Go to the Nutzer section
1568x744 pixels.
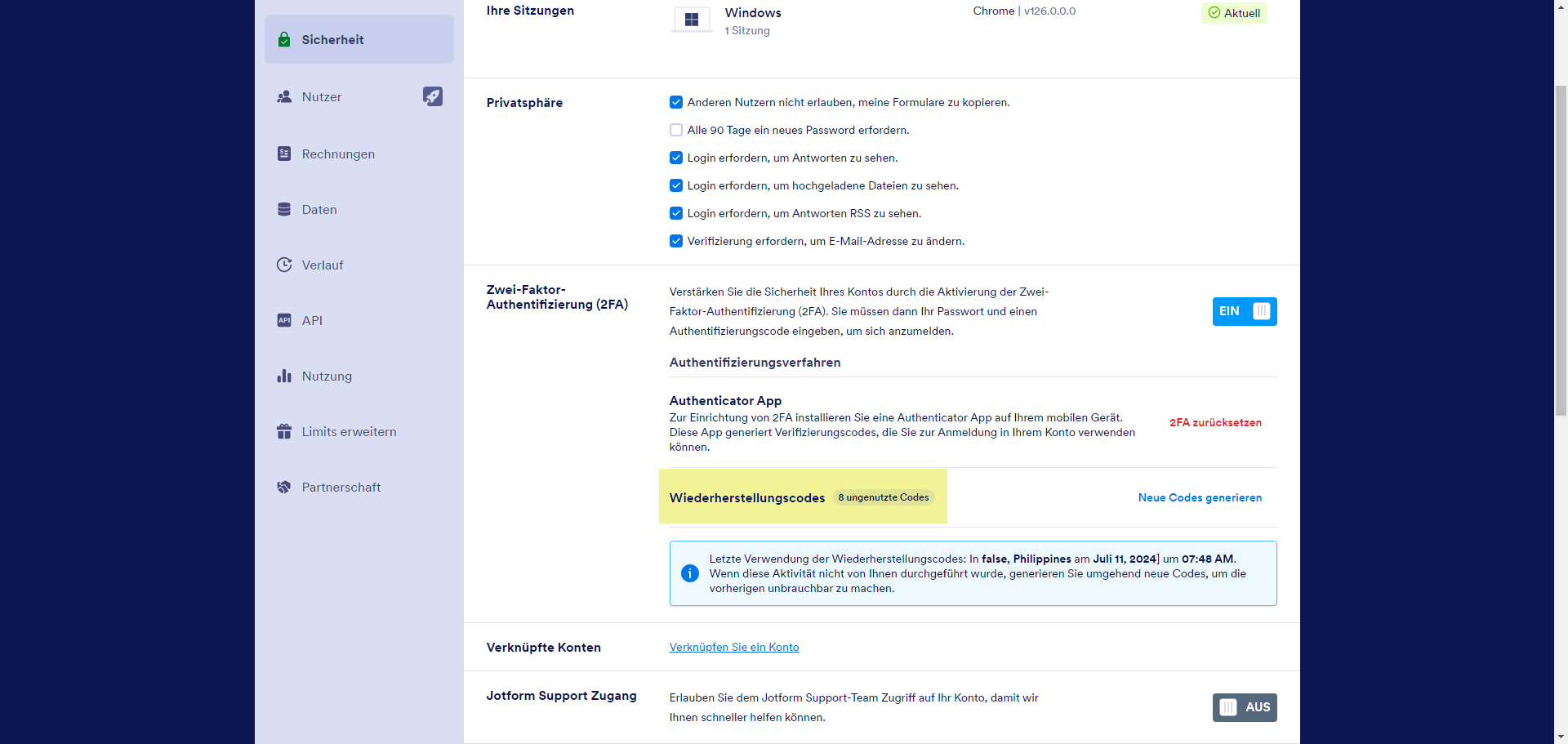[x=359, y=96]
